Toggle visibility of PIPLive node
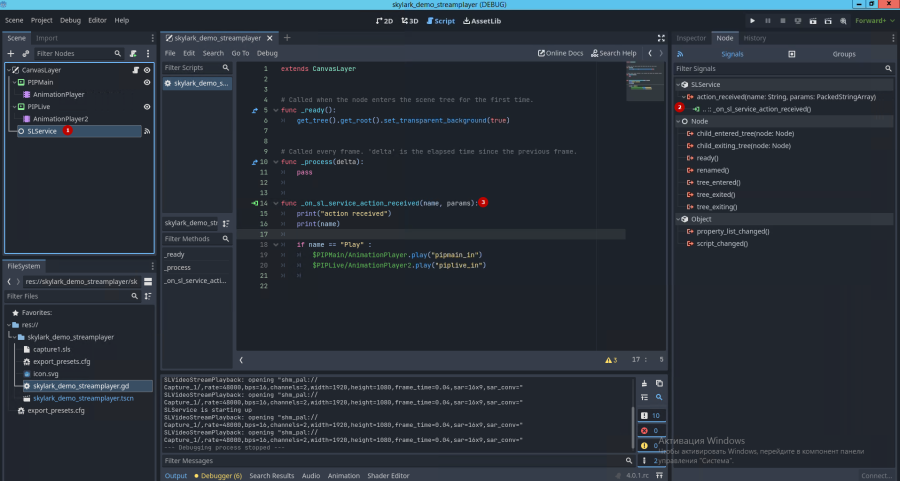900x481 pixels. 147,107
